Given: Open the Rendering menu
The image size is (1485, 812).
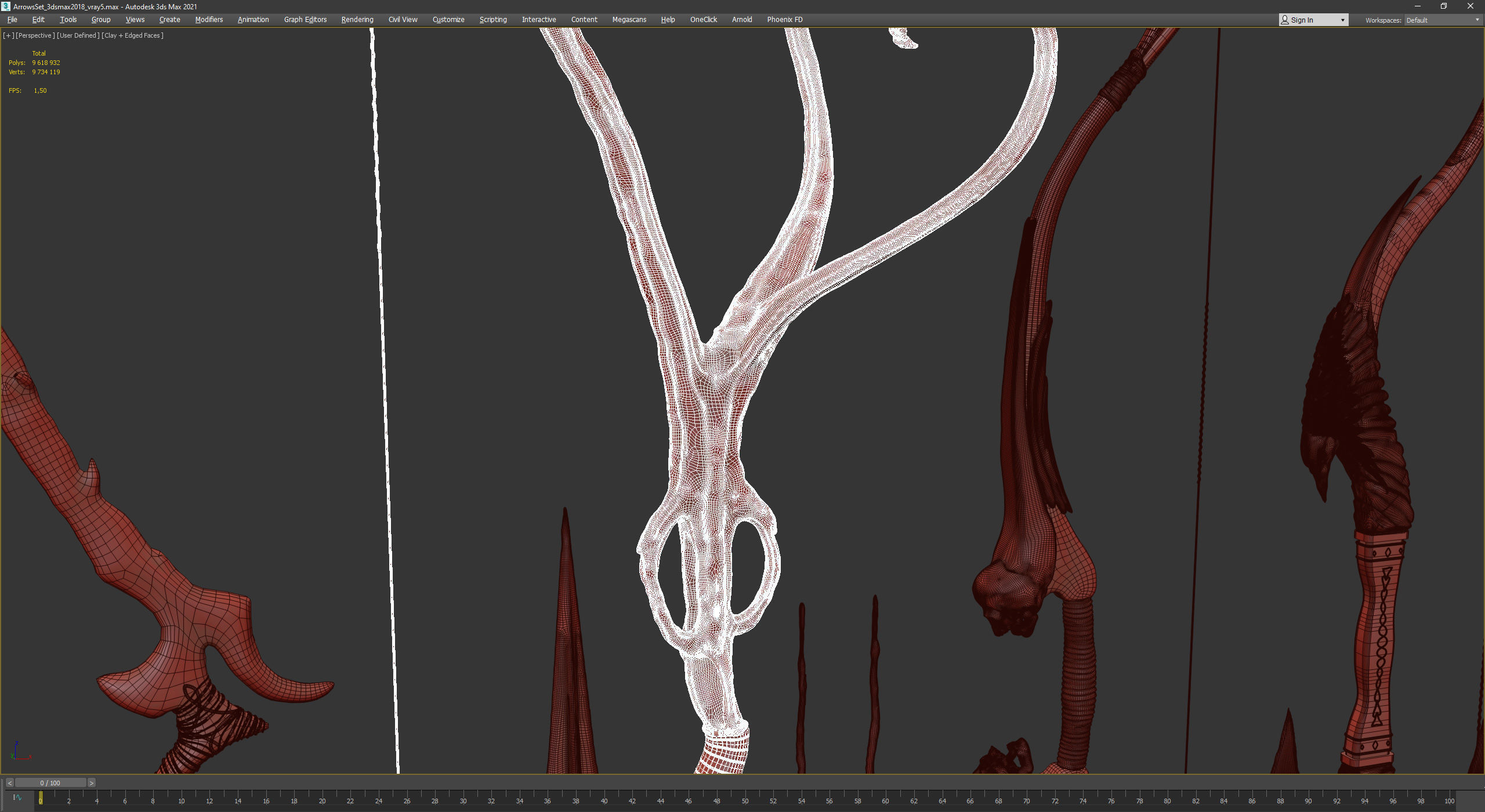Looking at the screenshot, I should (x=357, y=20).
